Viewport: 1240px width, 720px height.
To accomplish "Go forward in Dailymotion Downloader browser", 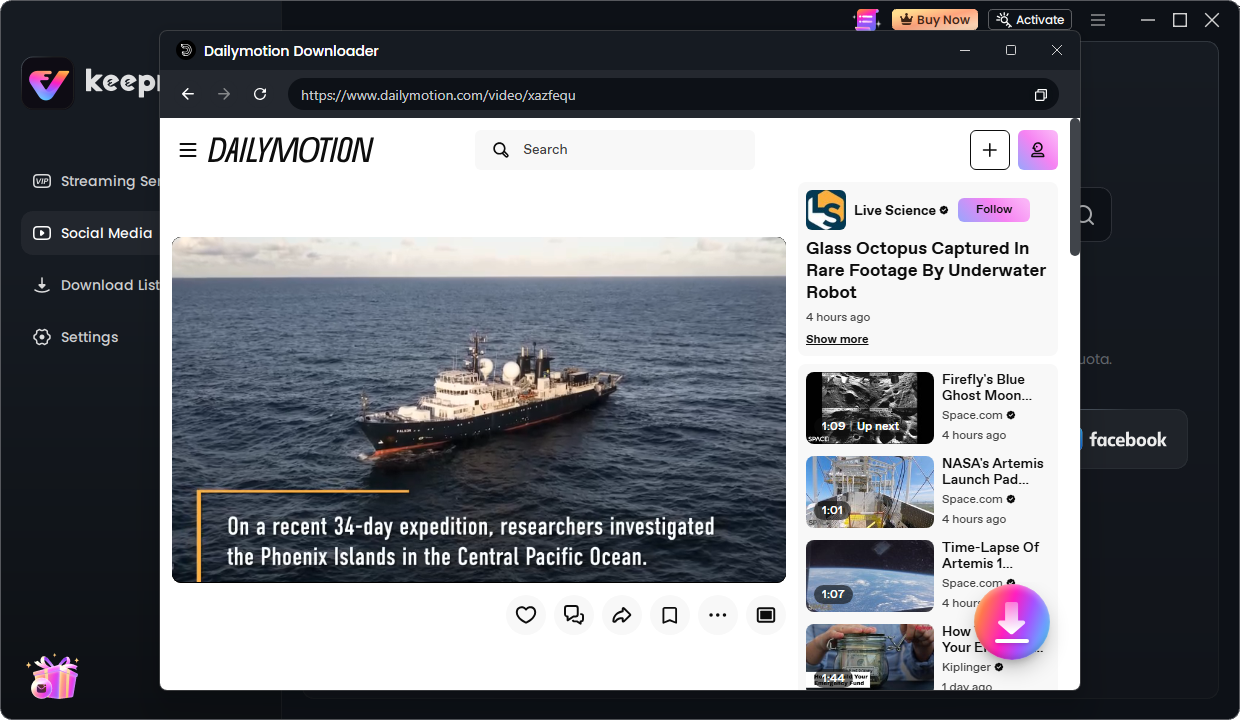I will (224, 94).
